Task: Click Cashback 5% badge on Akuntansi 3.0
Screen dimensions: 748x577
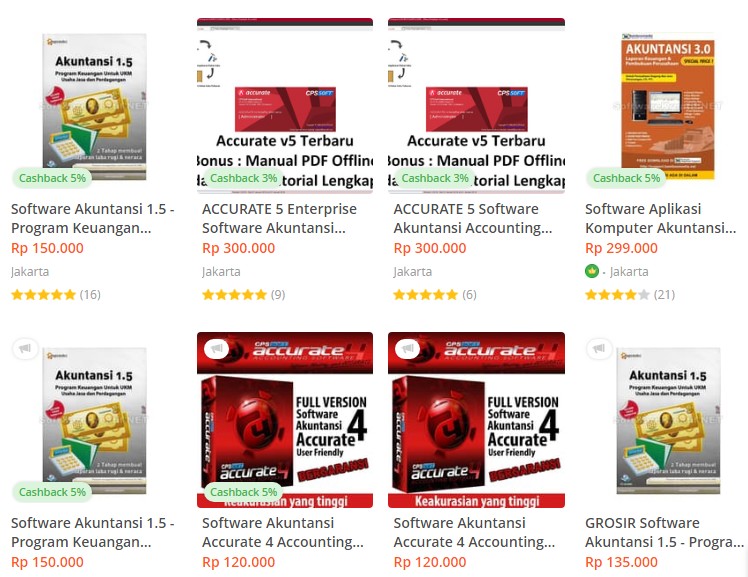Action: (626, 178)
